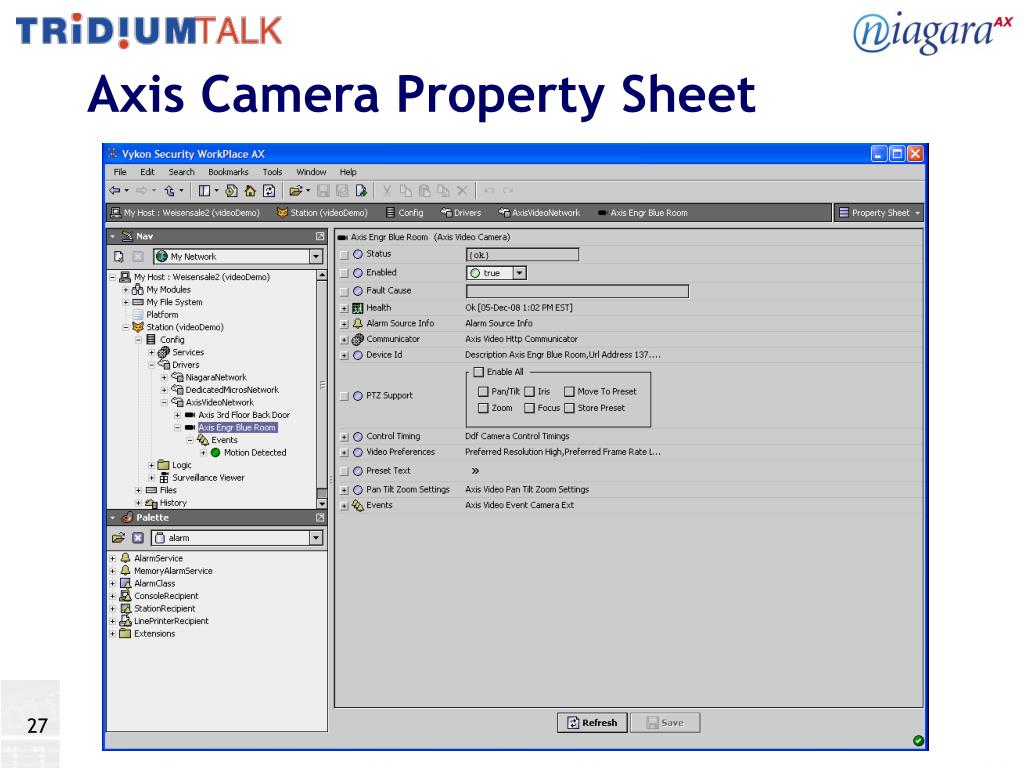
Task: Click the Paste clipboard icon
Action: click(424, 191)
